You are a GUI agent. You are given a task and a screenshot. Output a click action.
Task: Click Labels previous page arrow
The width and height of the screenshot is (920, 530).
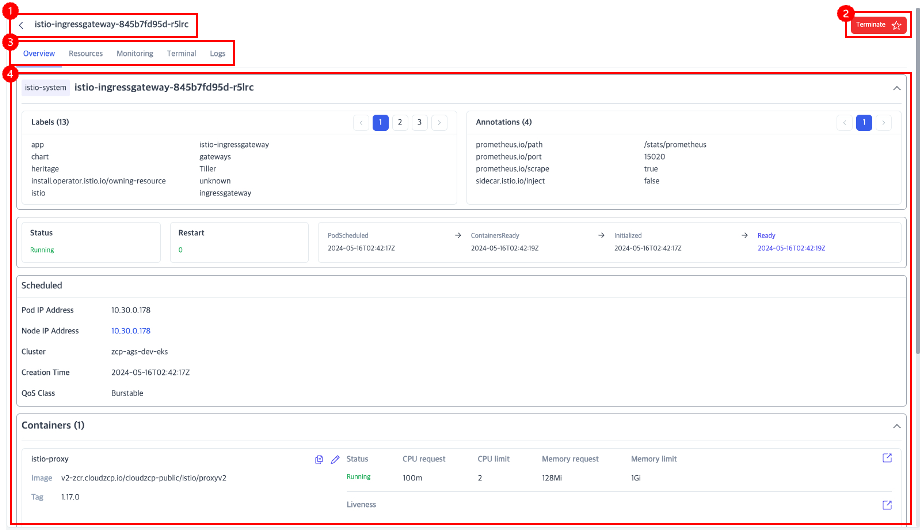click(361, 123)
